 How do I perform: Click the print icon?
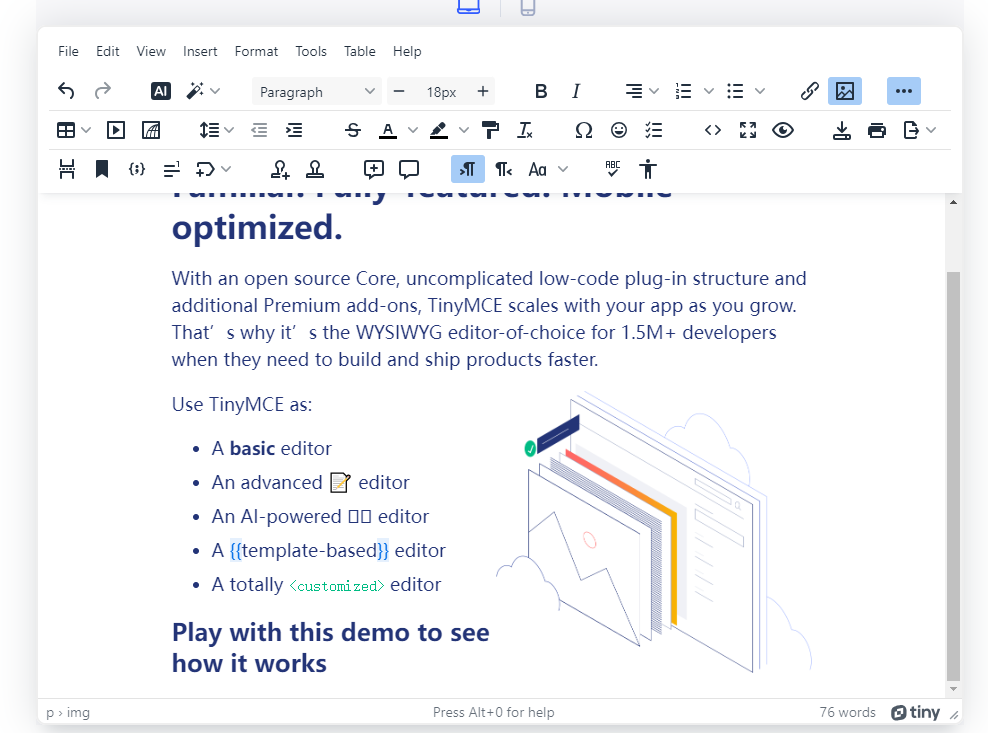tap(877, 130)
